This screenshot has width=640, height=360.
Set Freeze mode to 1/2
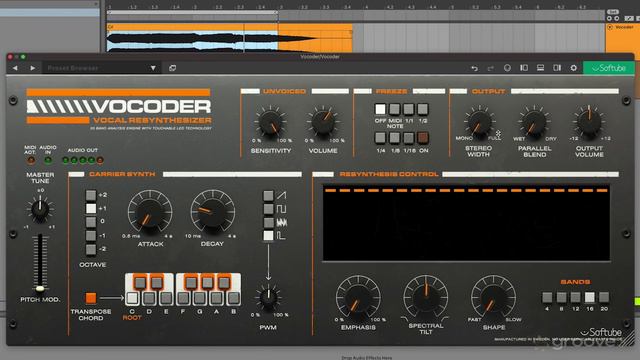pos(423,109)
